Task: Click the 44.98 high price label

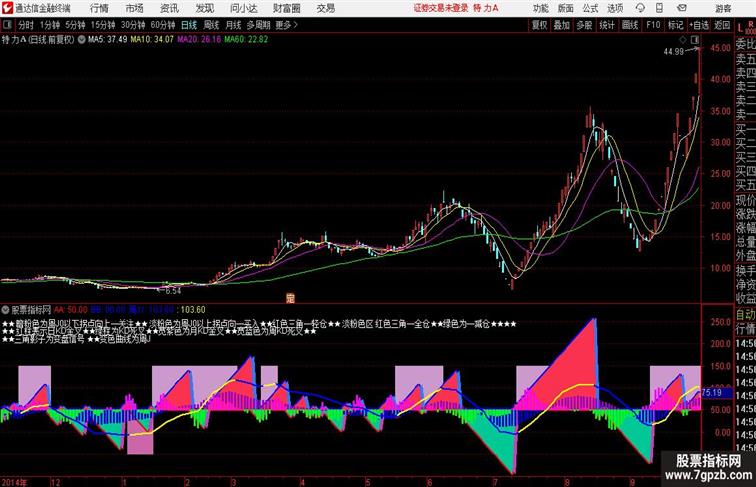Action: click(x=673, y=52)
